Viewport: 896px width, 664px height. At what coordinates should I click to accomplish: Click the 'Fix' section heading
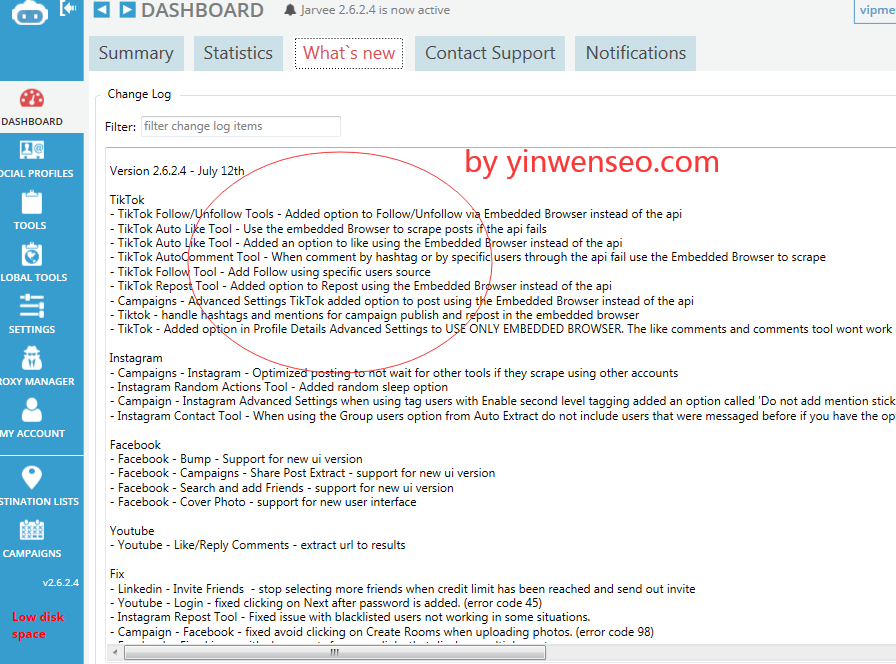pos(117,574)
